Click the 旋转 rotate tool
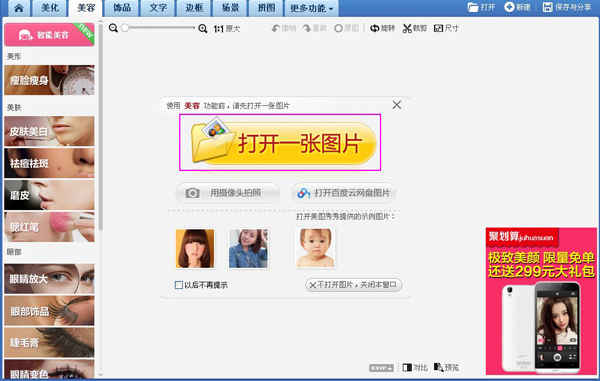The height and width of the screenshot is (381, 600). pos(382,28)
